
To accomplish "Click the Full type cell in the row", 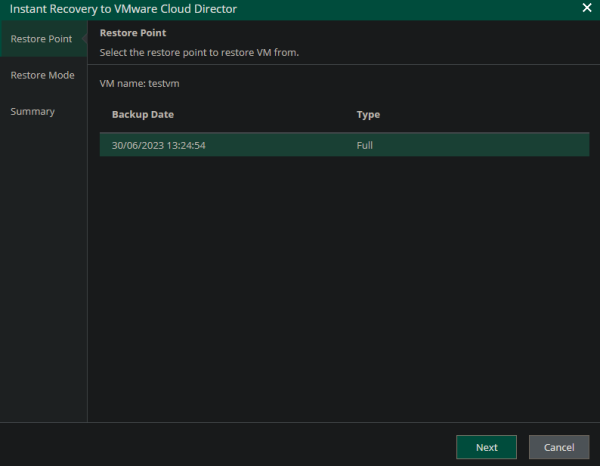I will 365,145.
